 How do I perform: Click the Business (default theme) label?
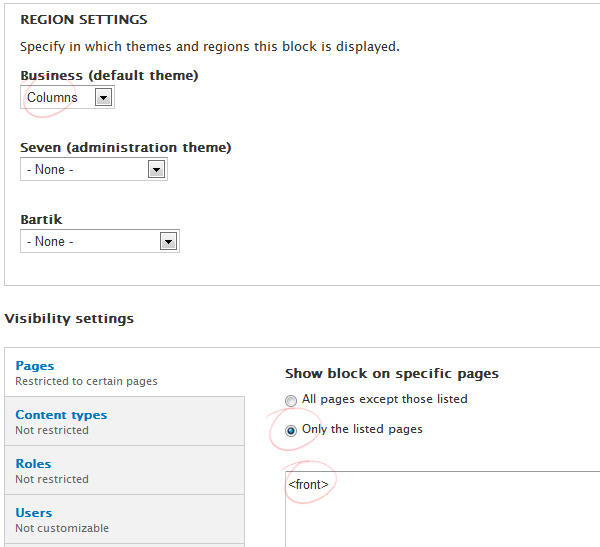click(109, 75)
